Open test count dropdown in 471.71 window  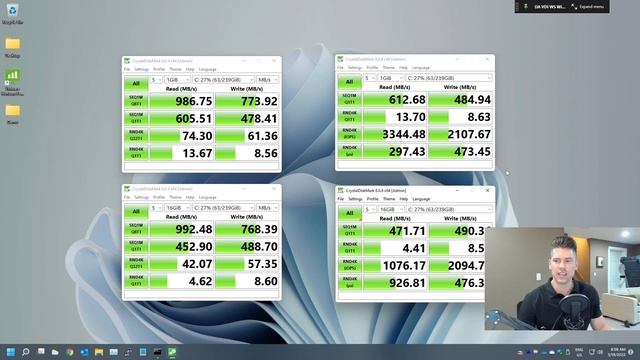point(370,209)
